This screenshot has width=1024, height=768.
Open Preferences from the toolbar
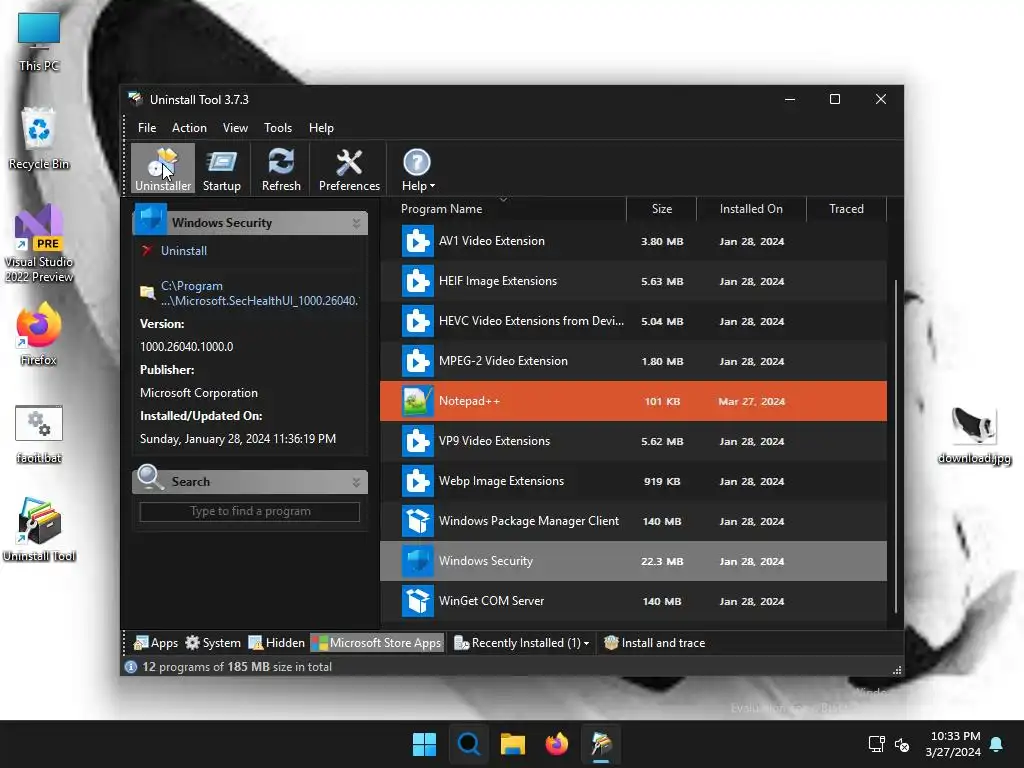349,169
